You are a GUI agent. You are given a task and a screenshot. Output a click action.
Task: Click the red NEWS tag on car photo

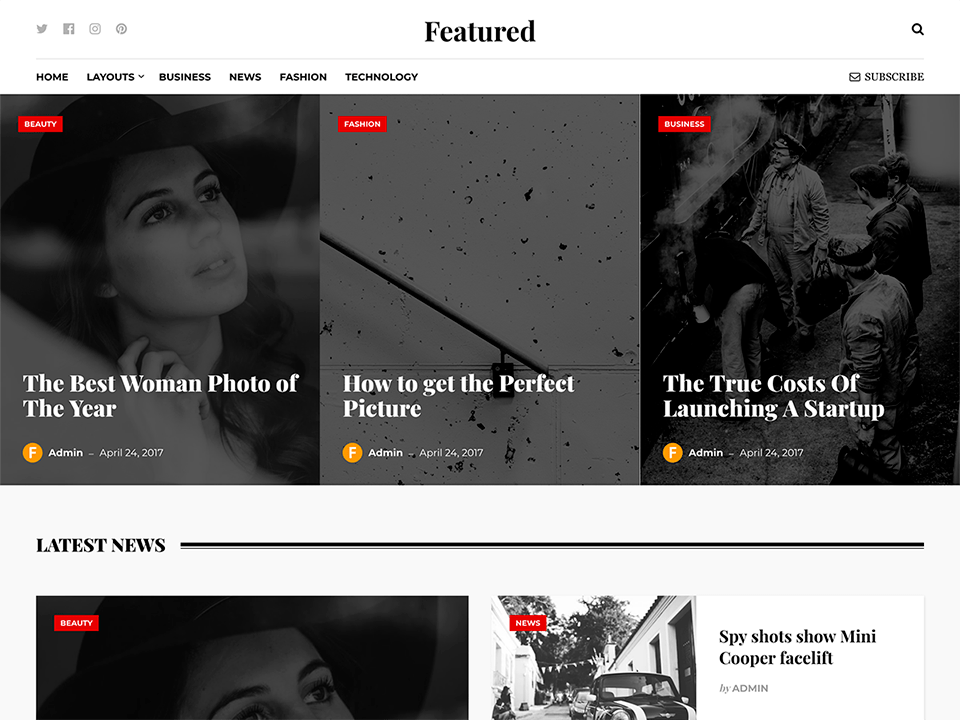pyautogui.click(x=528, y=623)
